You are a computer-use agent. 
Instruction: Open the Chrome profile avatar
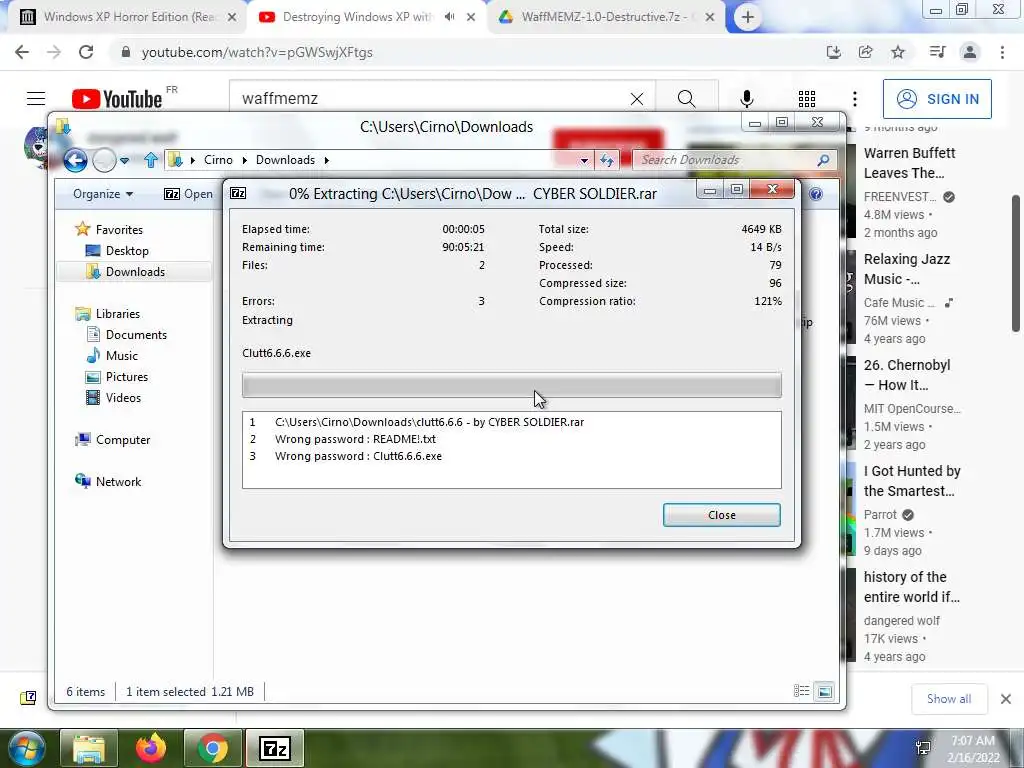970,52
